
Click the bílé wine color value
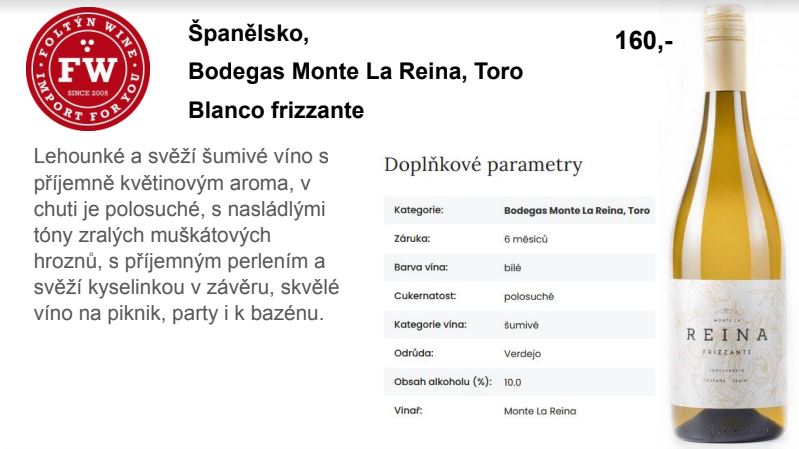click(x=513, y=268)
